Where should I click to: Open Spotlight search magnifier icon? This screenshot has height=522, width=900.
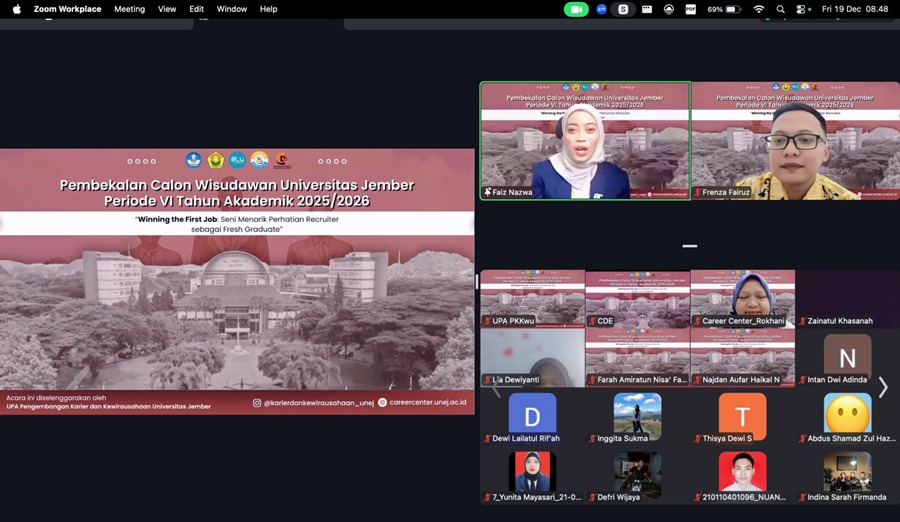tap(780, 9)
